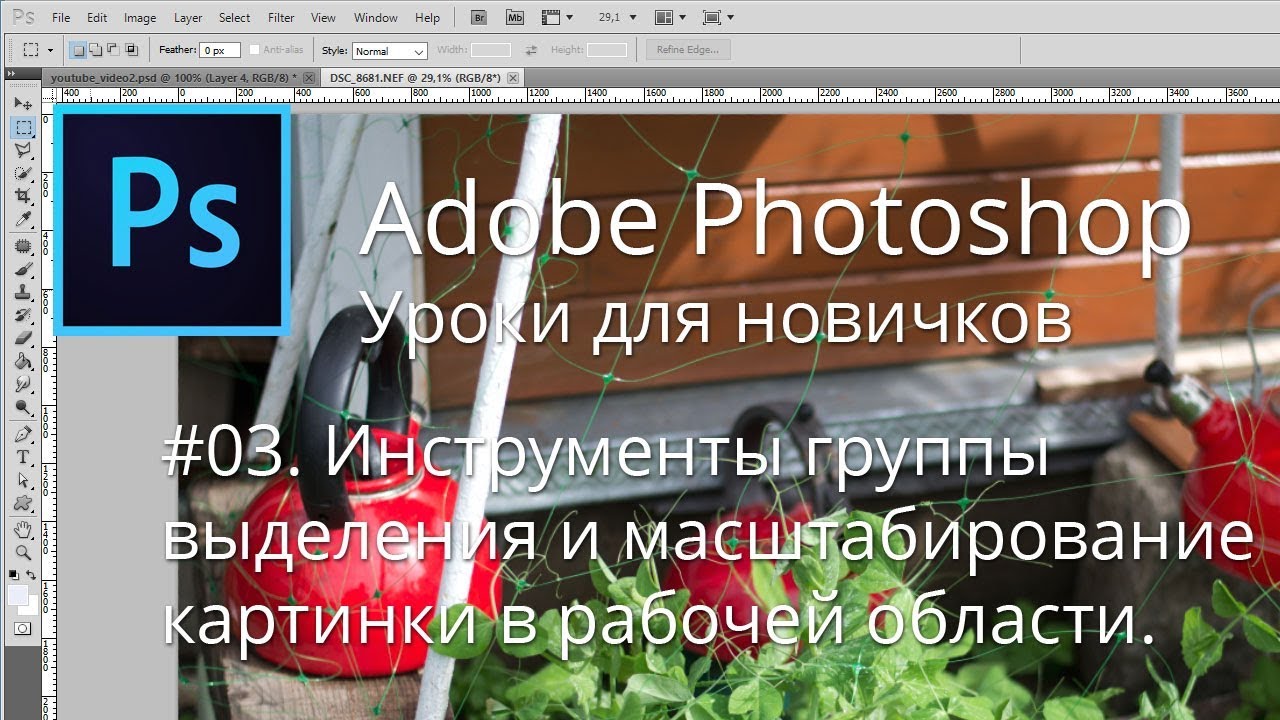The height and width of the screenshot is (720, 1280).
Task: Select the Hand tool
Action: pyautogui.click(x=22, y=529)
